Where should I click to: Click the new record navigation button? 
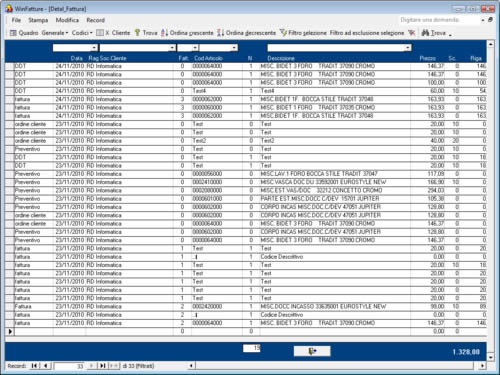114,366
